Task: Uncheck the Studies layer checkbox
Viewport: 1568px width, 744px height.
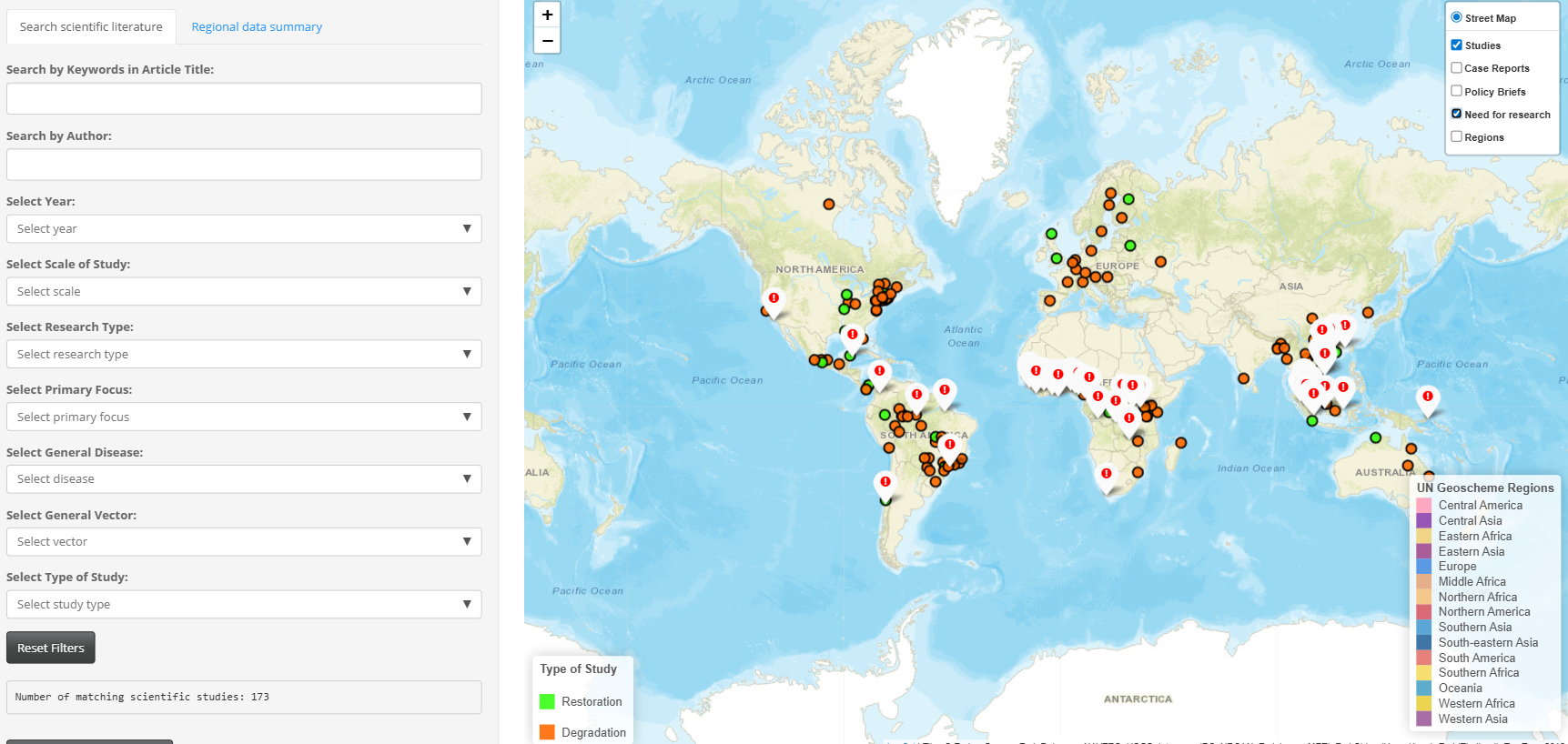Action: (x=1456, y=45)
